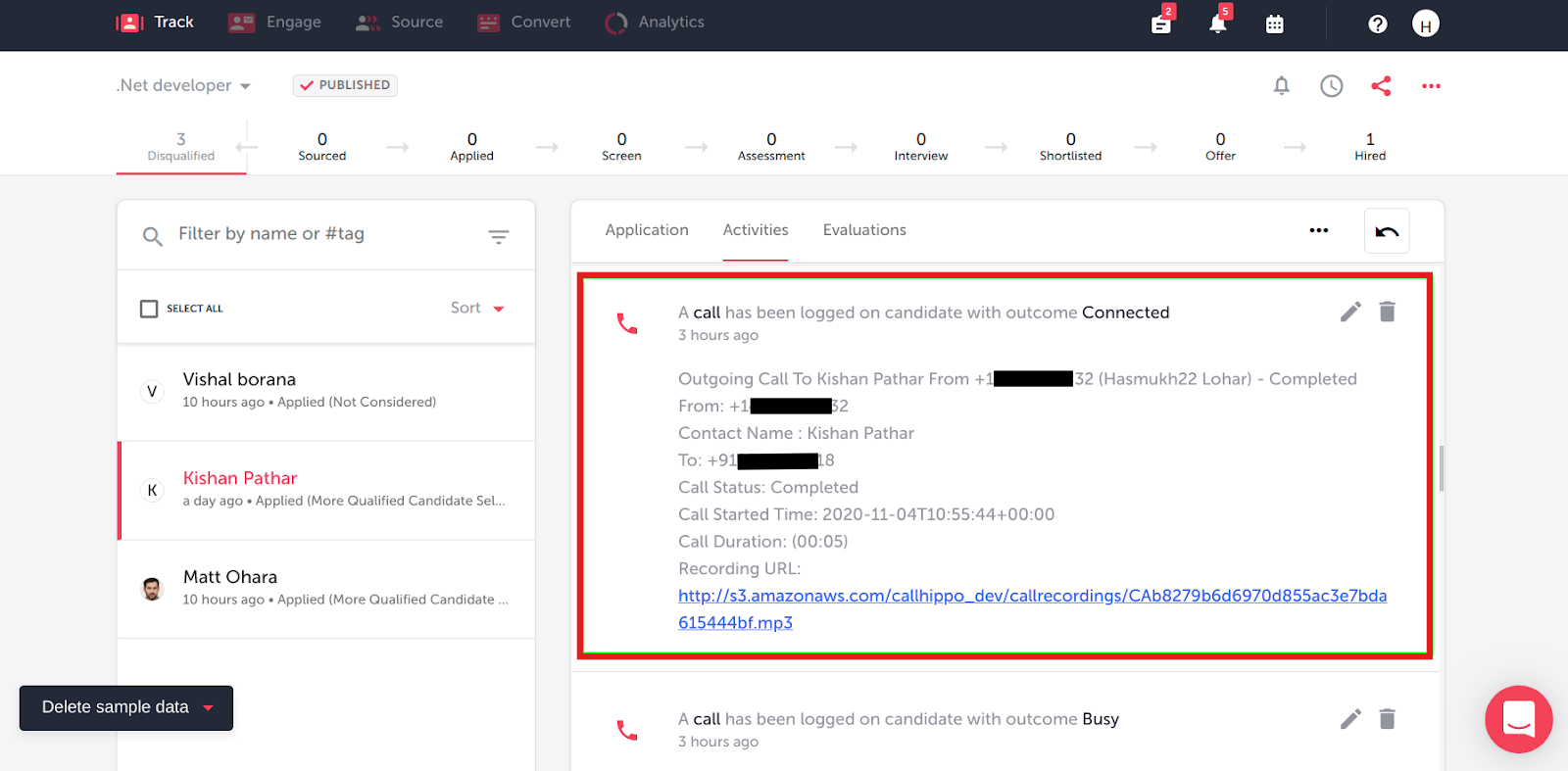This screenshot has height=771, width=1568.
Task: Switch to the Activities tab
Action: (x=756, y=230)
